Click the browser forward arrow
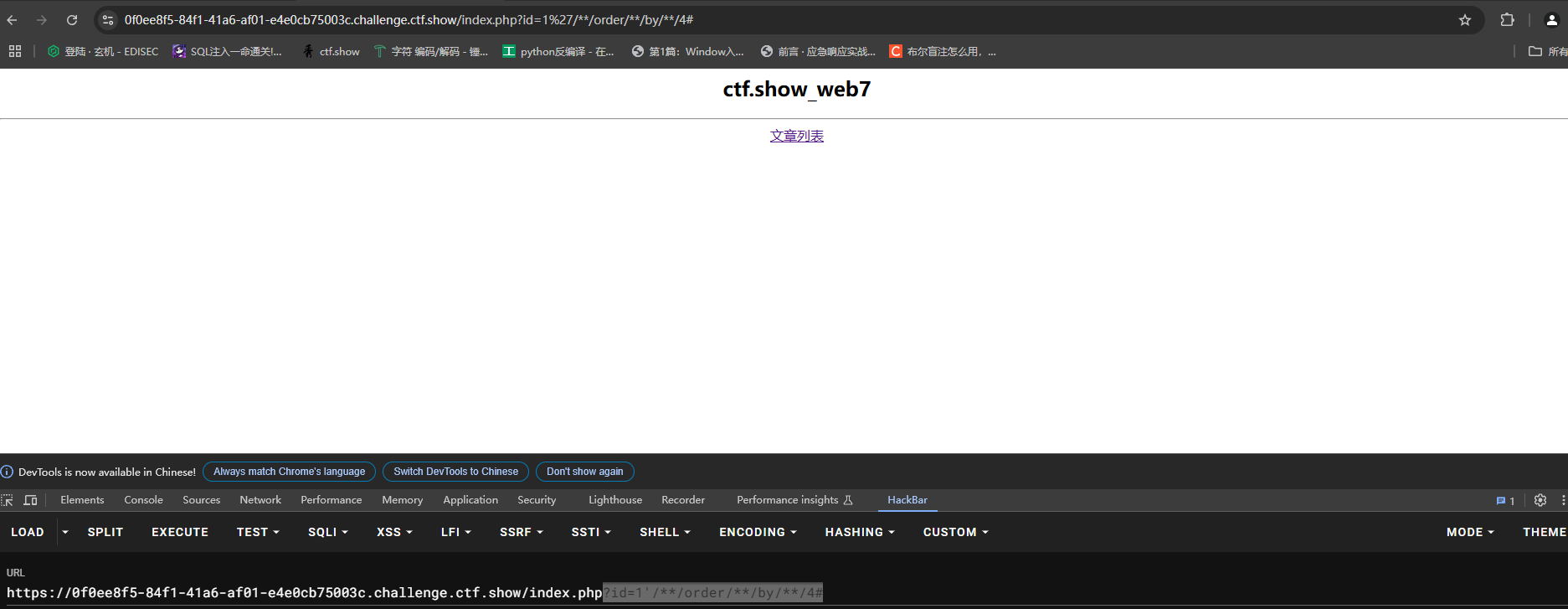This screenshot has width=1568, height=609. pos(42,20)
